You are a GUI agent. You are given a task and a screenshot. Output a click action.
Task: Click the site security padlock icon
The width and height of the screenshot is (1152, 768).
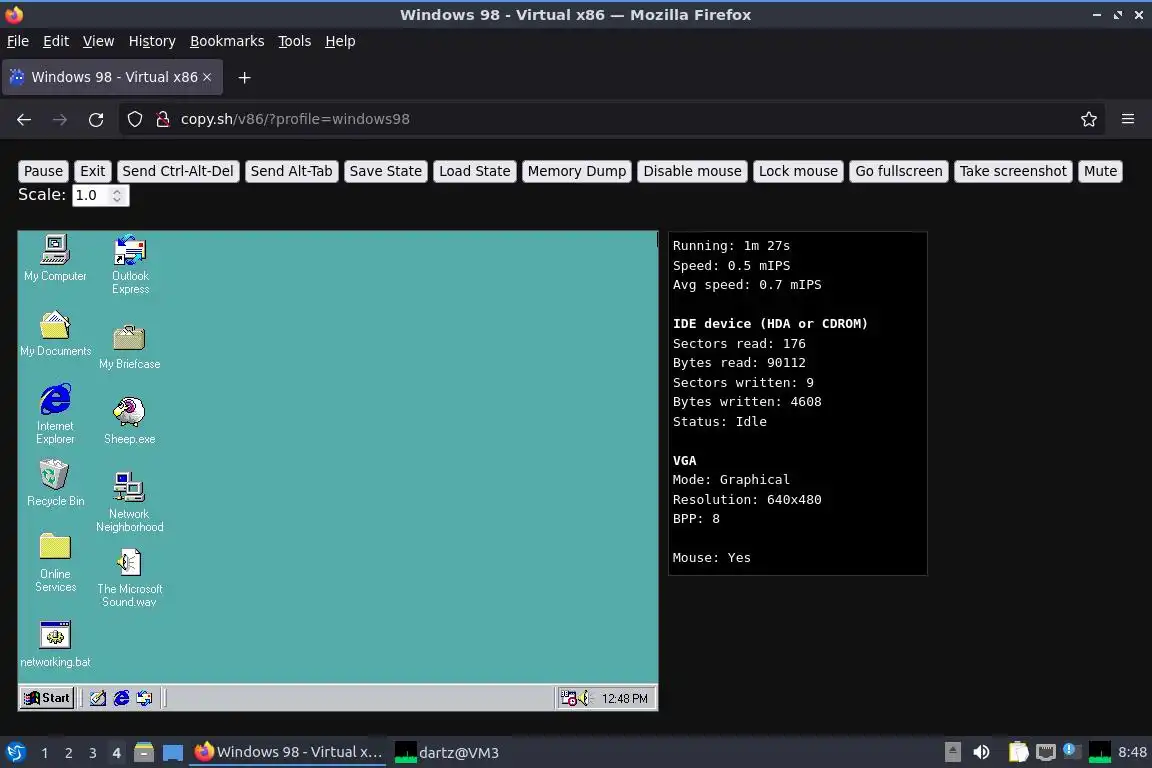[x=163, y=119]
